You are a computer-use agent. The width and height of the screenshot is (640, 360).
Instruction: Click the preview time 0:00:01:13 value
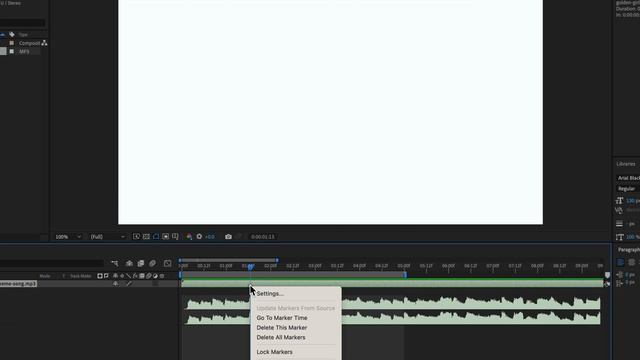[263, 237]
